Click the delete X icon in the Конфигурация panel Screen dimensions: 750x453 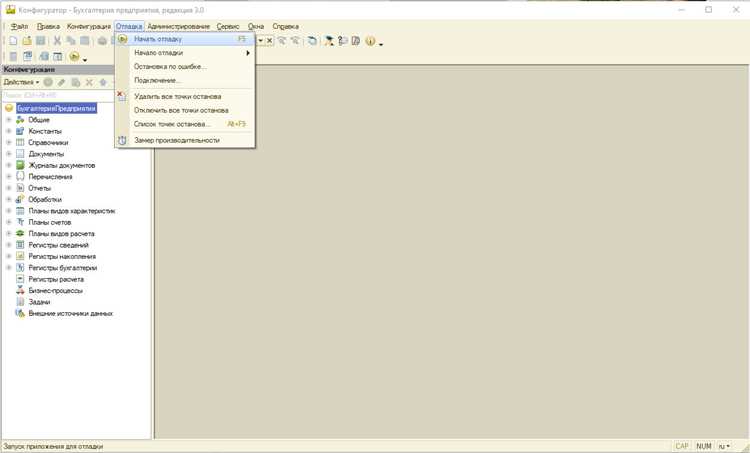point(89,82)
